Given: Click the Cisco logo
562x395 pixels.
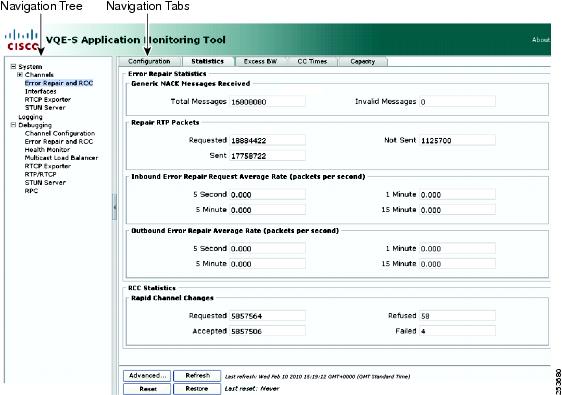Looking at the screenshot, I should 22,40.
